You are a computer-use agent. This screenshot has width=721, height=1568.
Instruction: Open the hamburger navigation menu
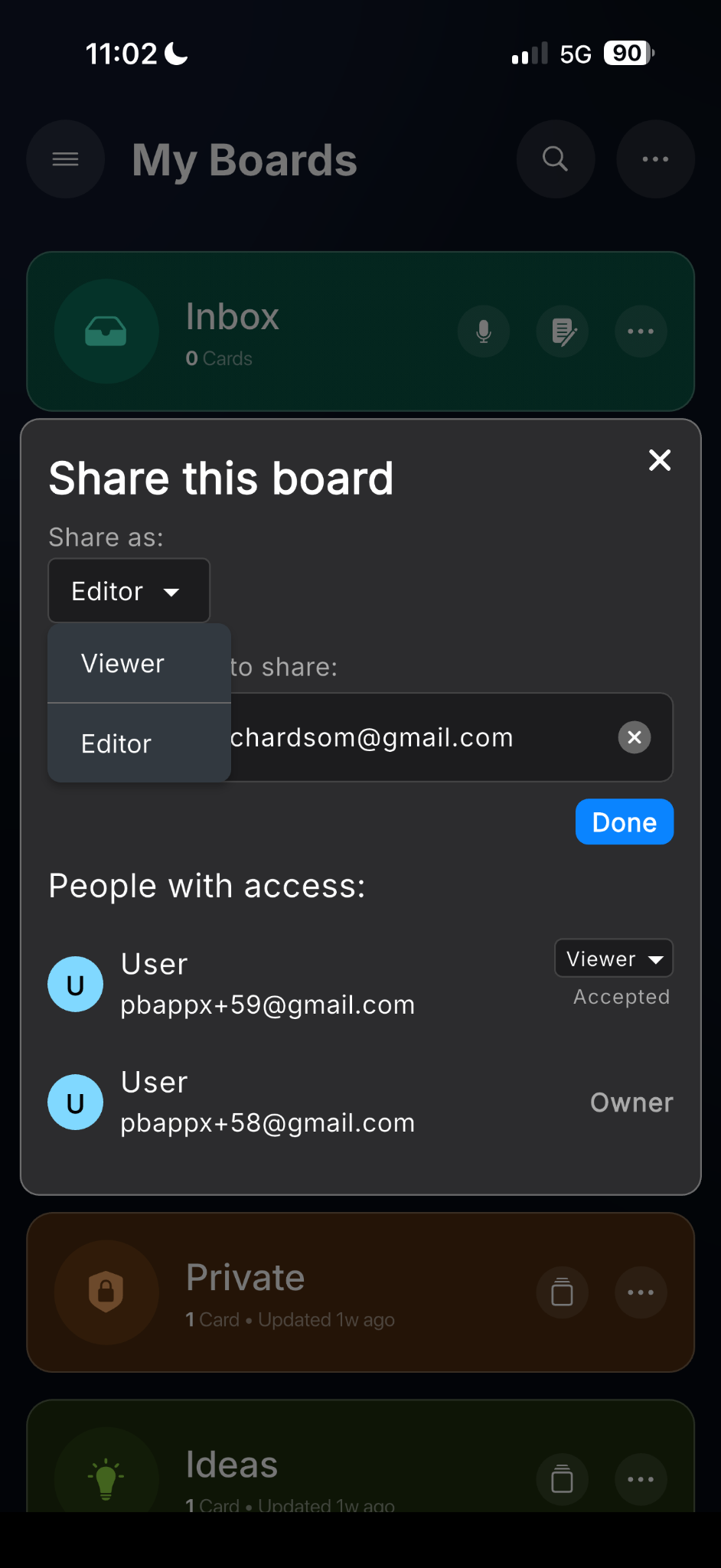pyautogui.click(x=65, y=159)
